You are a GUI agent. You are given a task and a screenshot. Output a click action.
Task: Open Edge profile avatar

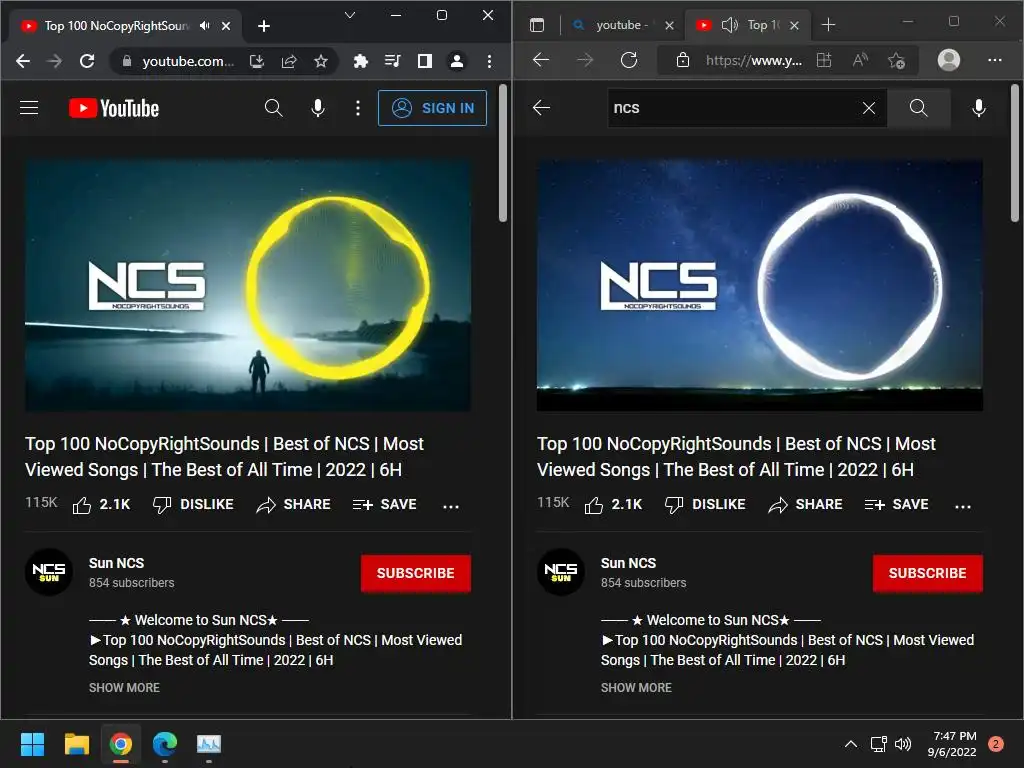(x=949, y=60)
